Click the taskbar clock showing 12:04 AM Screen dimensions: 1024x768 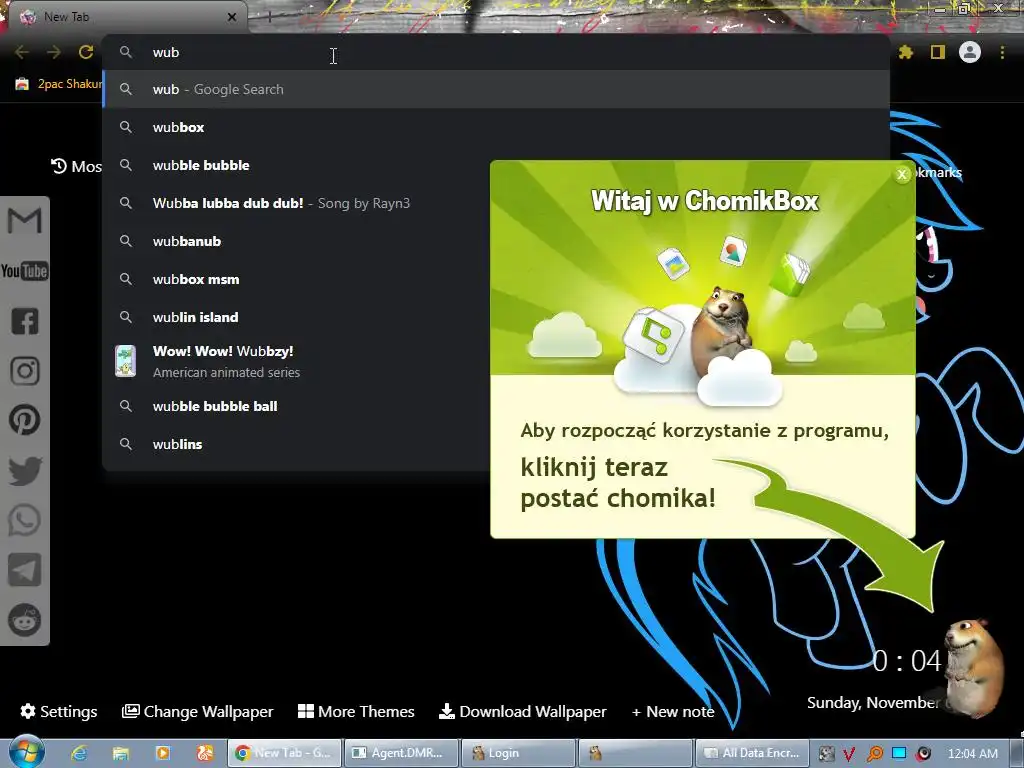pyautogui.click(x=972, y=753)
